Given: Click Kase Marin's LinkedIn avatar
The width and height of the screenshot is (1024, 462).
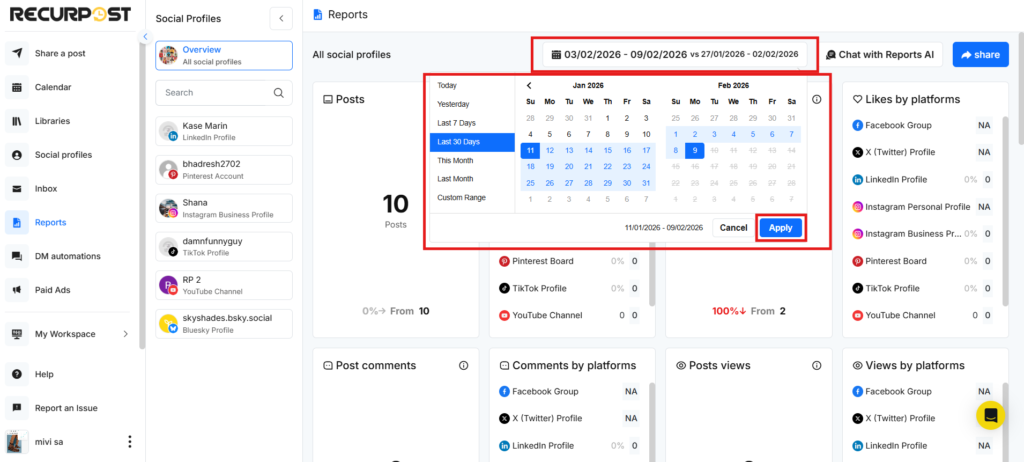Looking at the screenshot, I should [x=168, y=131].
